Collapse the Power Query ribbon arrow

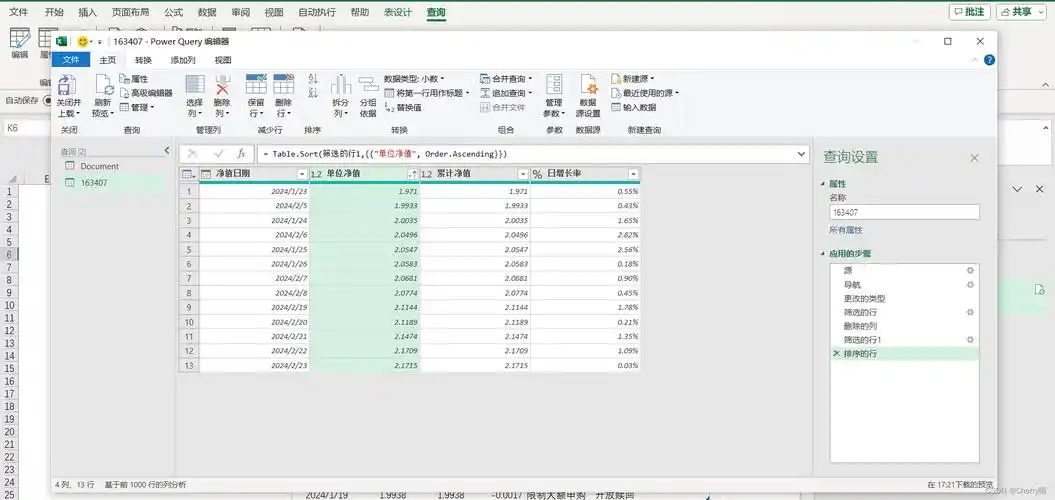coord(976,60)
